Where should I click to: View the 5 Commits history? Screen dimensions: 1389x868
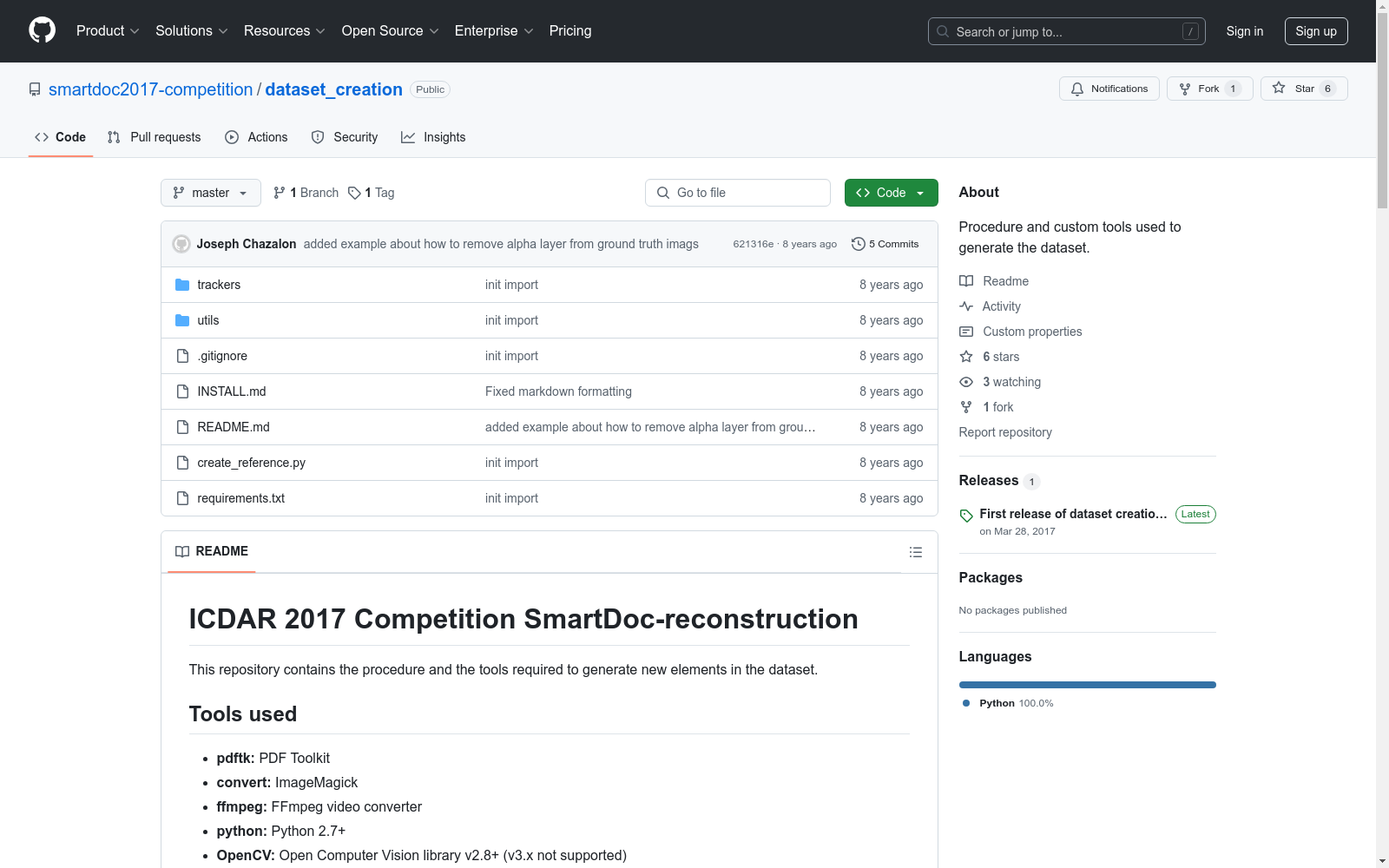tap(885, 244)
